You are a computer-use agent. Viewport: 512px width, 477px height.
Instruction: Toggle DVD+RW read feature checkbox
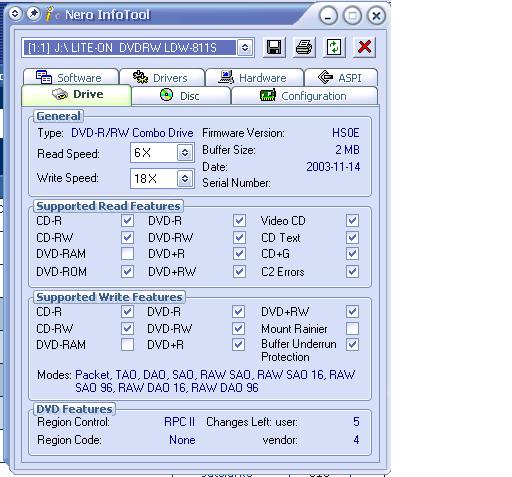click(x=239, y=271)
